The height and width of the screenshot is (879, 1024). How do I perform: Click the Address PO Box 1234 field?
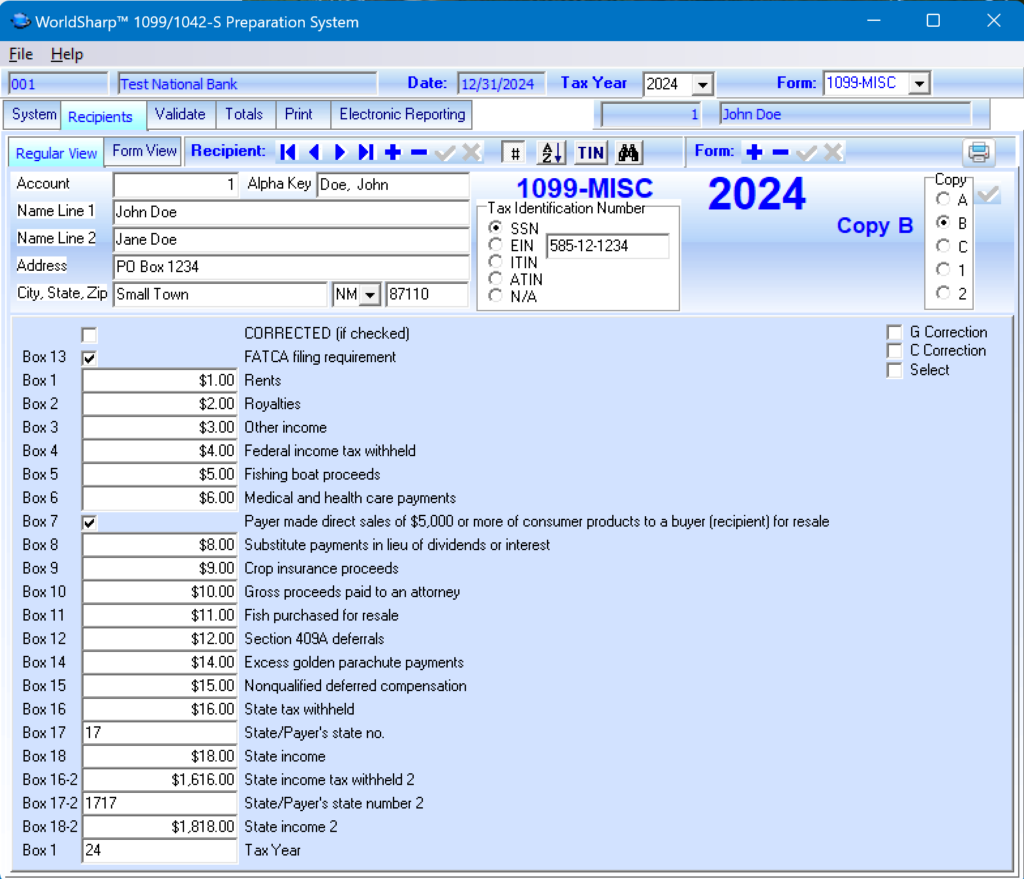(x=291, y=267)
